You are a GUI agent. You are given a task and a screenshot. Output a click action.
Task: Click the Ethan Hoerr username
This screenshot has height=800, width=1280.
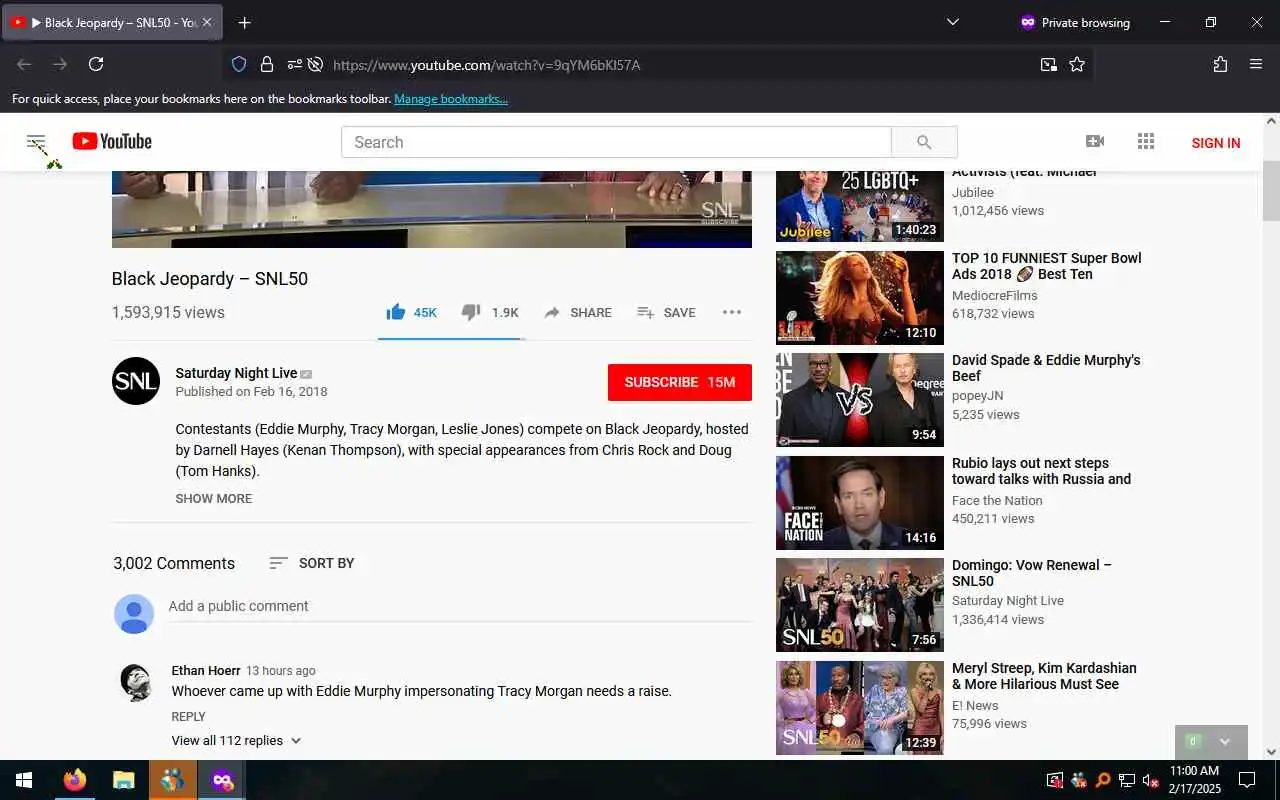pos(206,671)
